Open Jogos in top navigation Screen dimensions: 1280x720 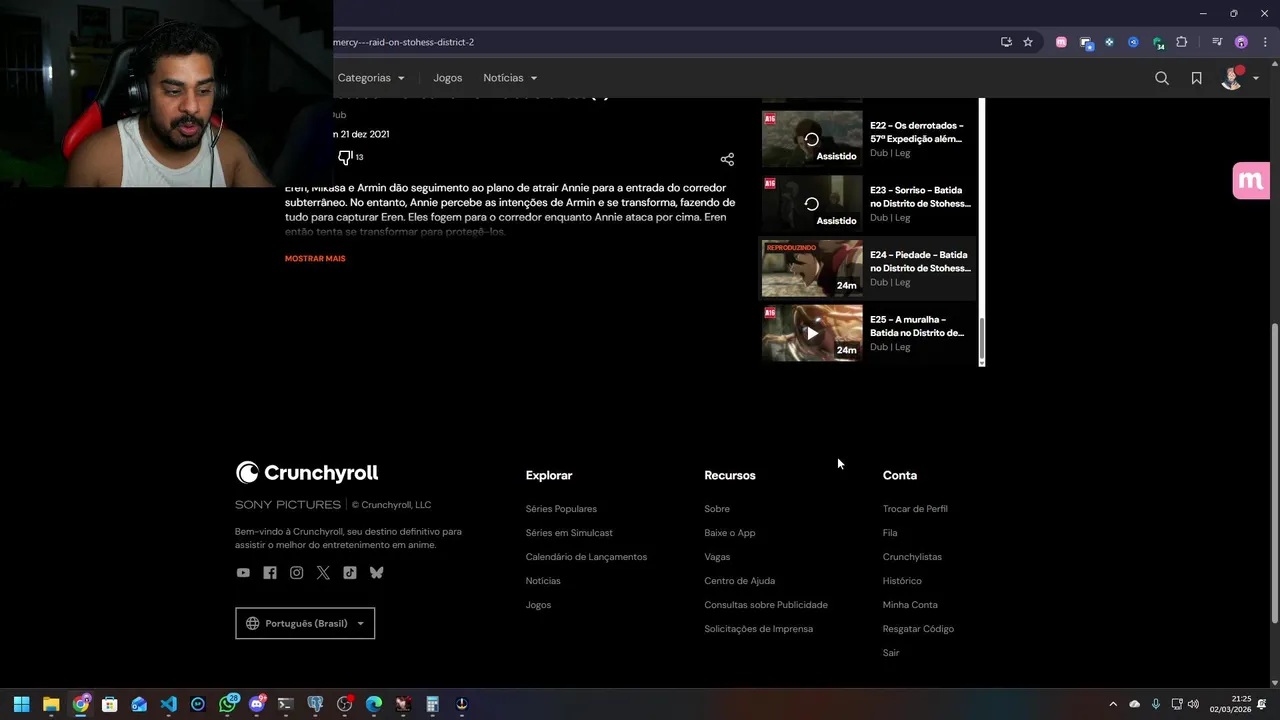click(448, 78)
